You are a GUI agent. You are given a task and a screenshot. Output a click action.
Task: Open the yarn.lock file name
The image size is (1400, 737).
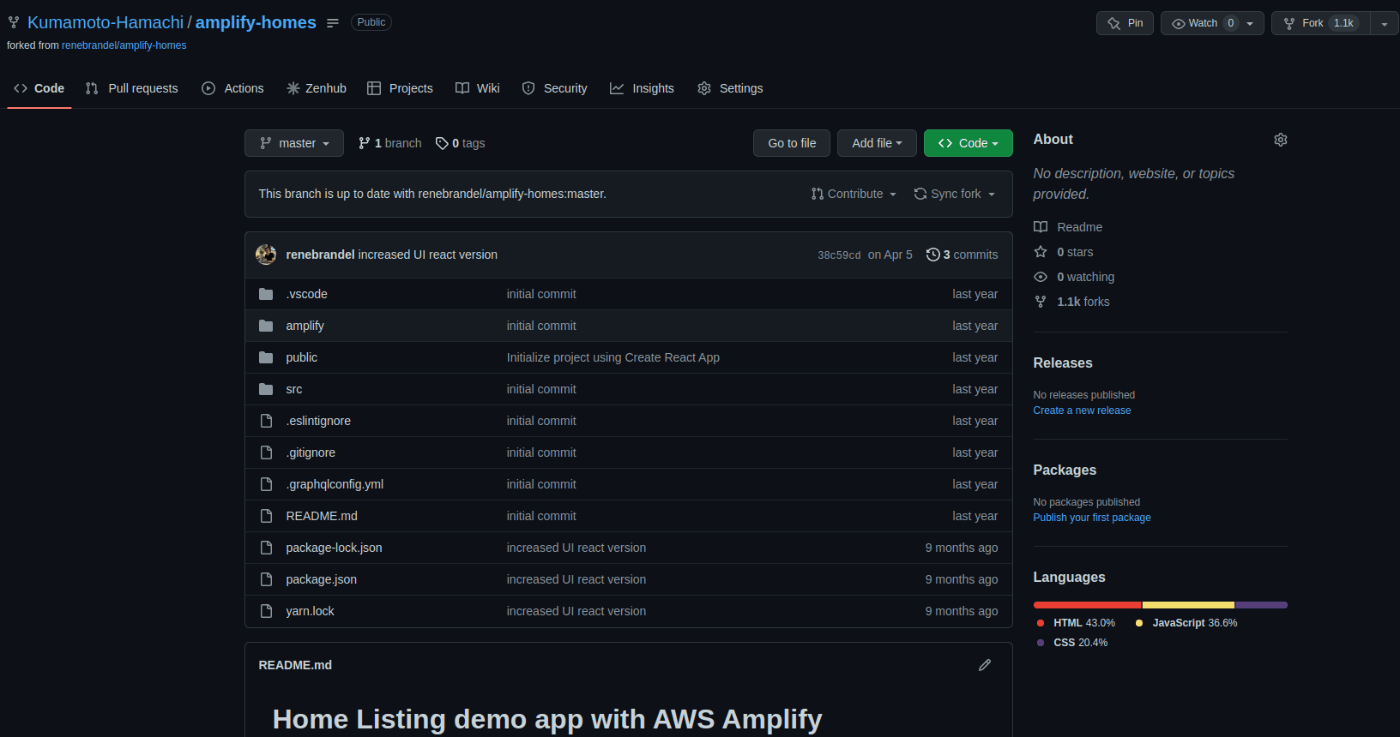coord(310,611)
